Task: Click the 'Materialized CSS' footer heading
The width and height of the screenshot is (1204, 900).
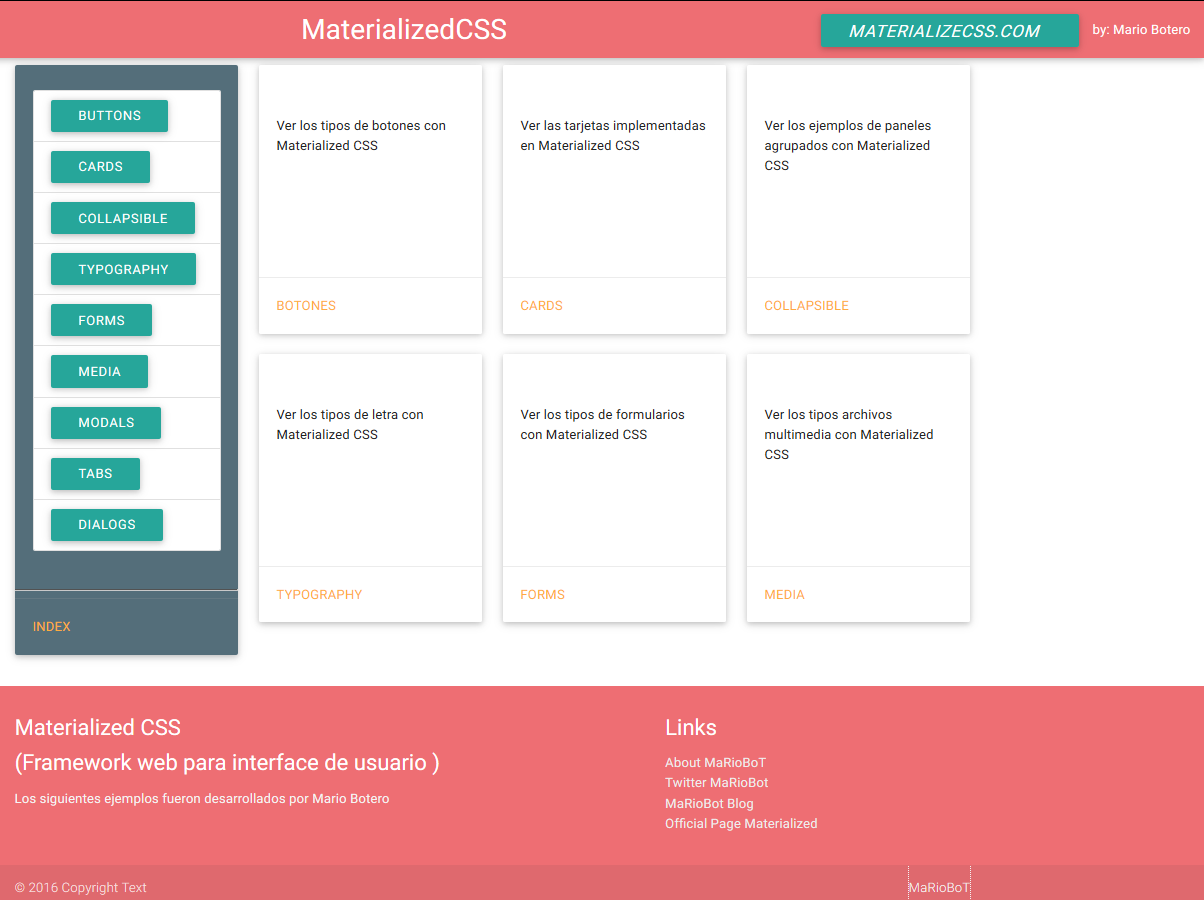Action: (x=98, y=728)
